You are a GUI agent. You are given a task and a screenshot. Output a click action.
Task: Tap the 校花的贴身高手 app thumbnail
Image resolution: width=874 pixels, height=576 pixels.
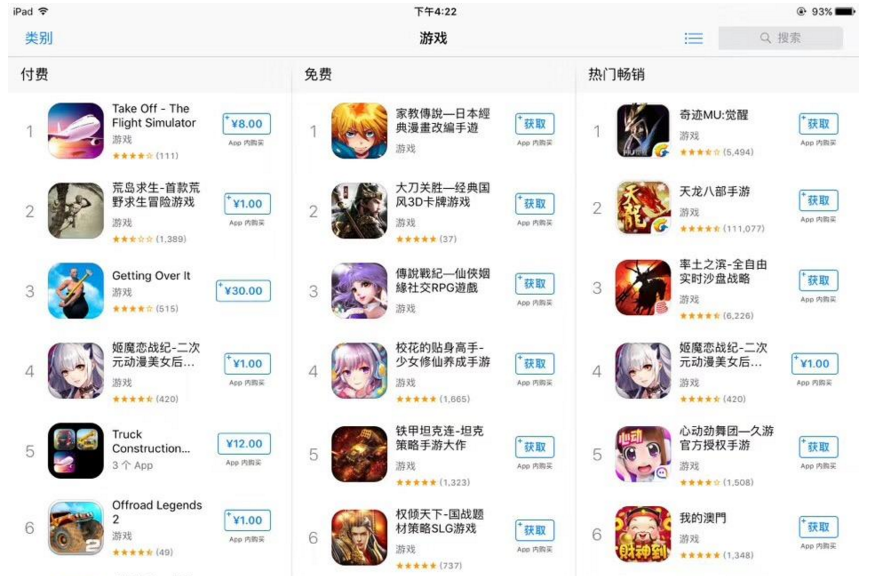359,371
